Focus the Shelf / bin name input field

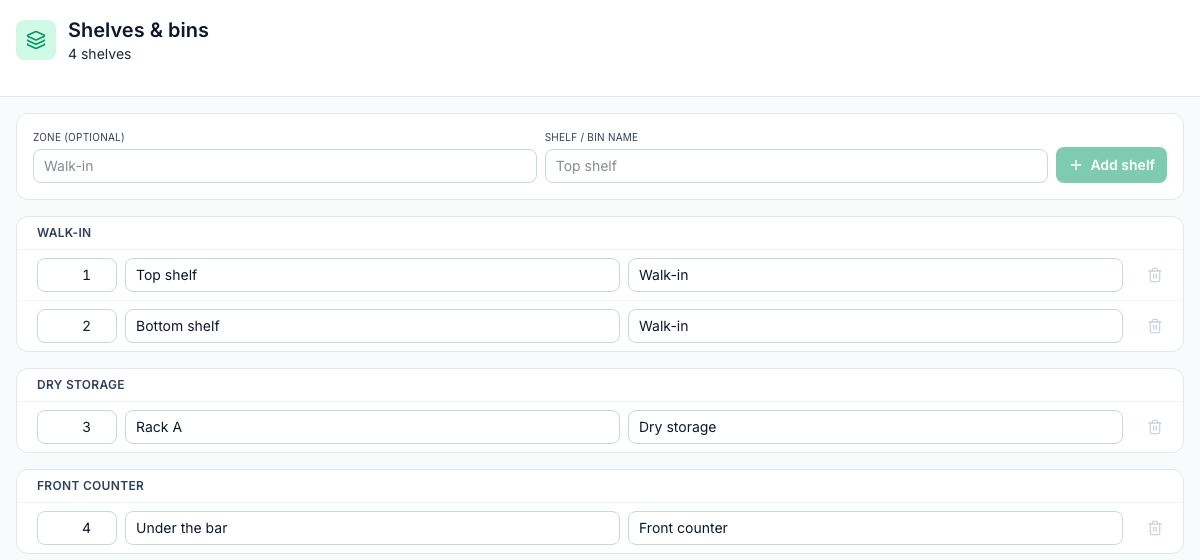(x=796, y=166)
